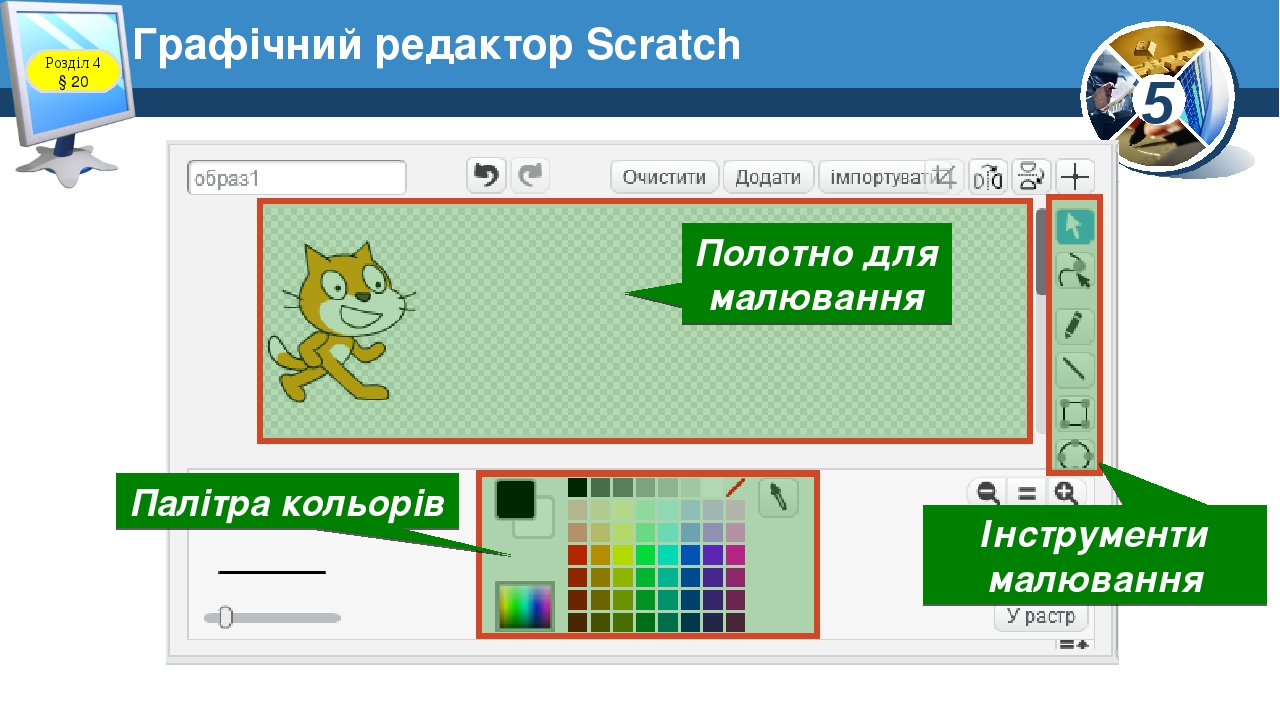Pick the golden orange palette swatch
This screenshot has height=720, width=1280.
[600, 554]
